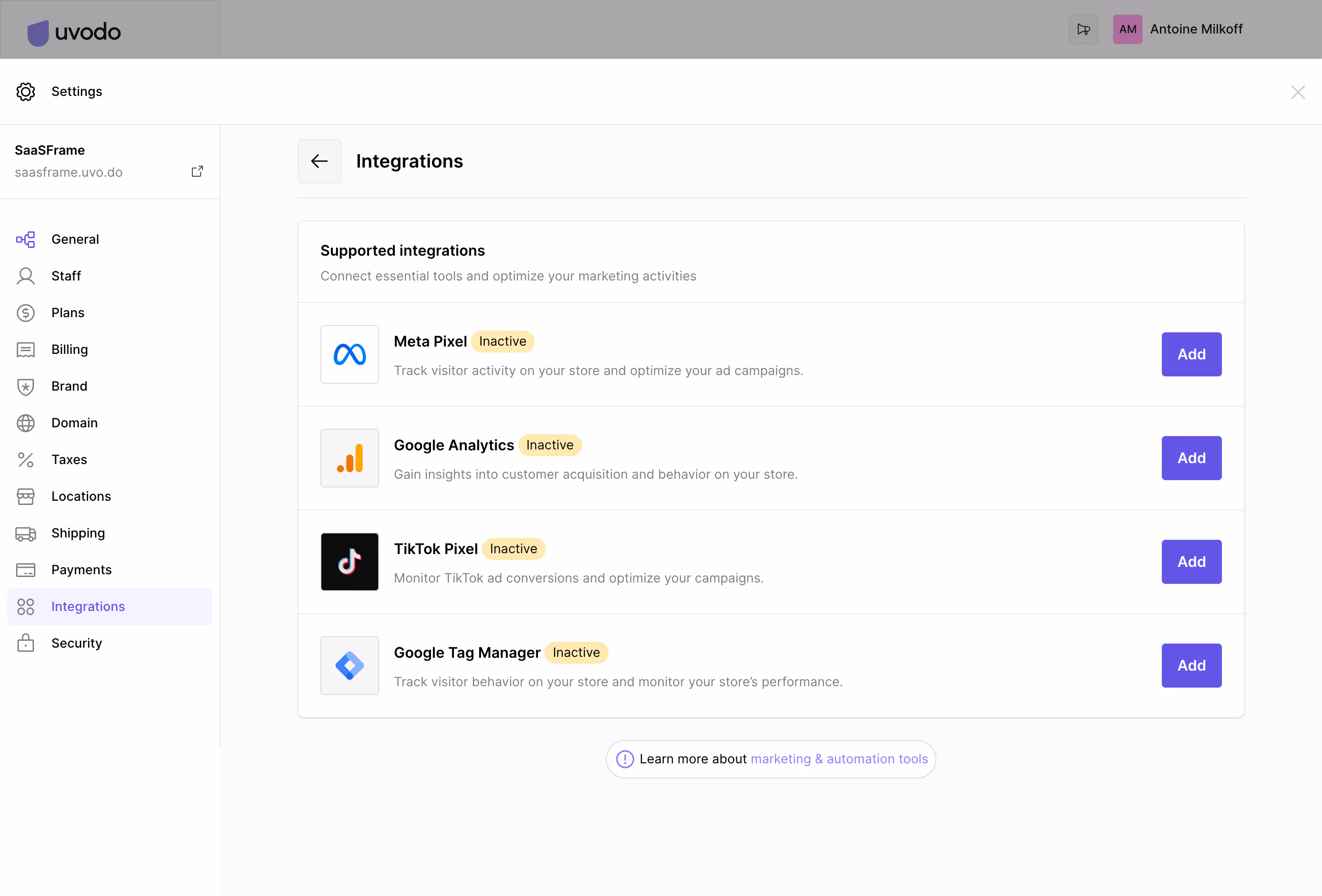Click the Google Tag Manager Inactive badge
The width and height of the screenshot is (1322, 896).
click(576, 653)
